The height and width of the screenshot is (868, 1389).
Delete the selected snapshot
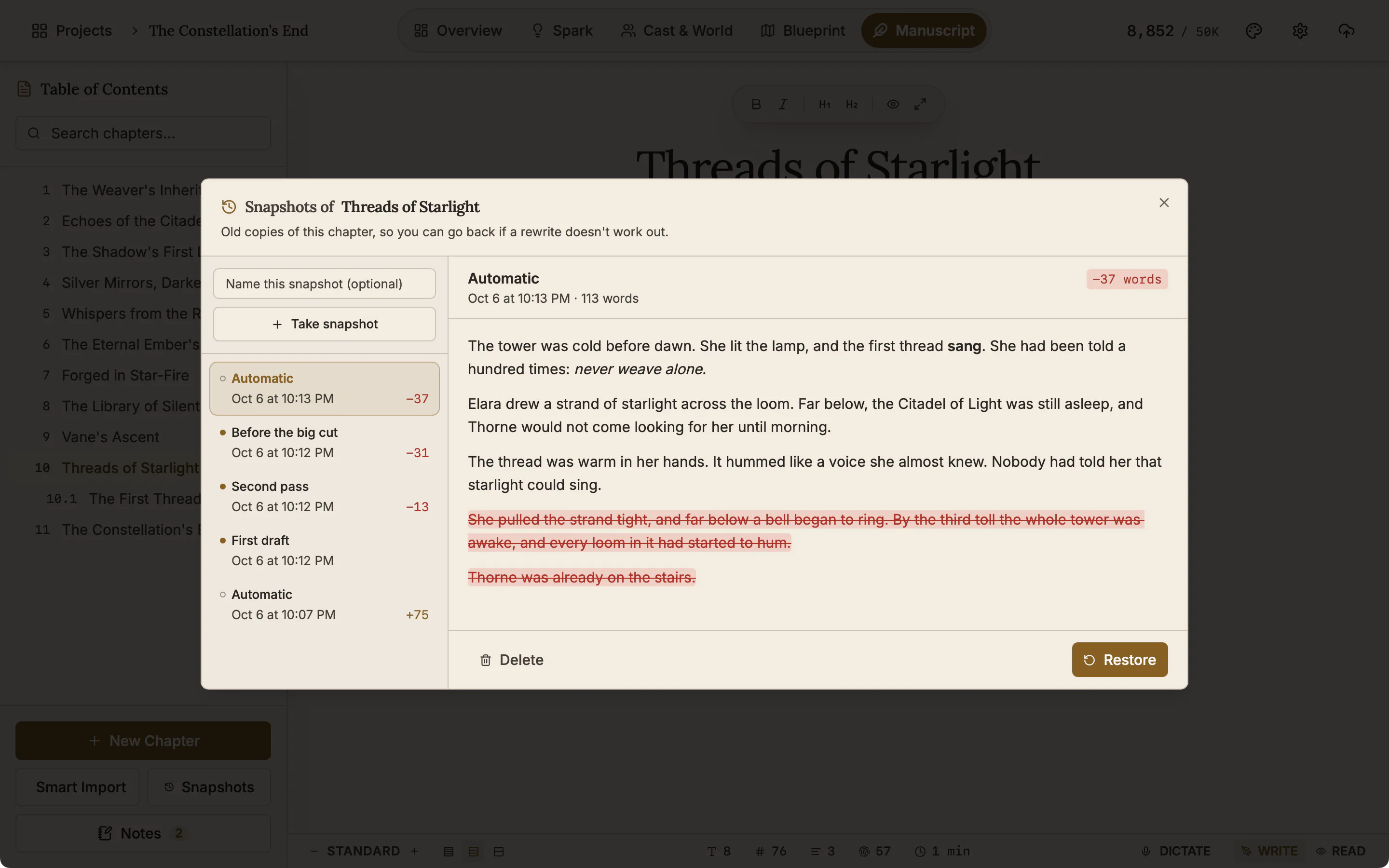pyautogui.click(x=511, y=660)
